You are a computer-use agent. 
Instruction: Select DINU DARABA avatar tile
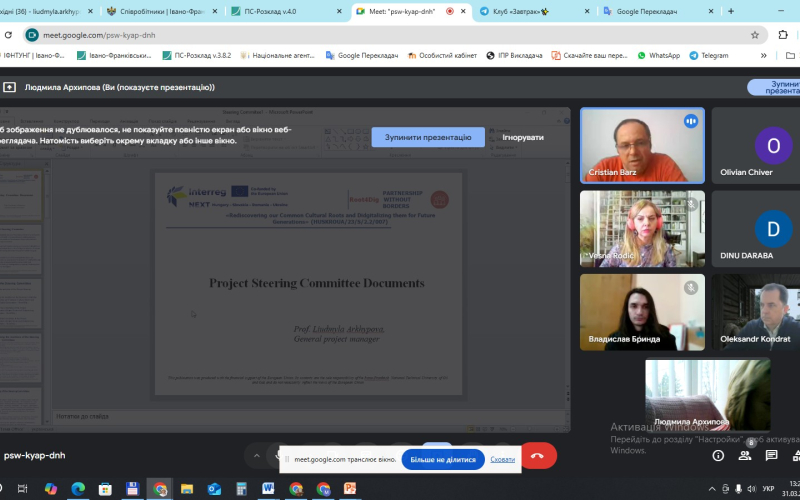(756, 229)
